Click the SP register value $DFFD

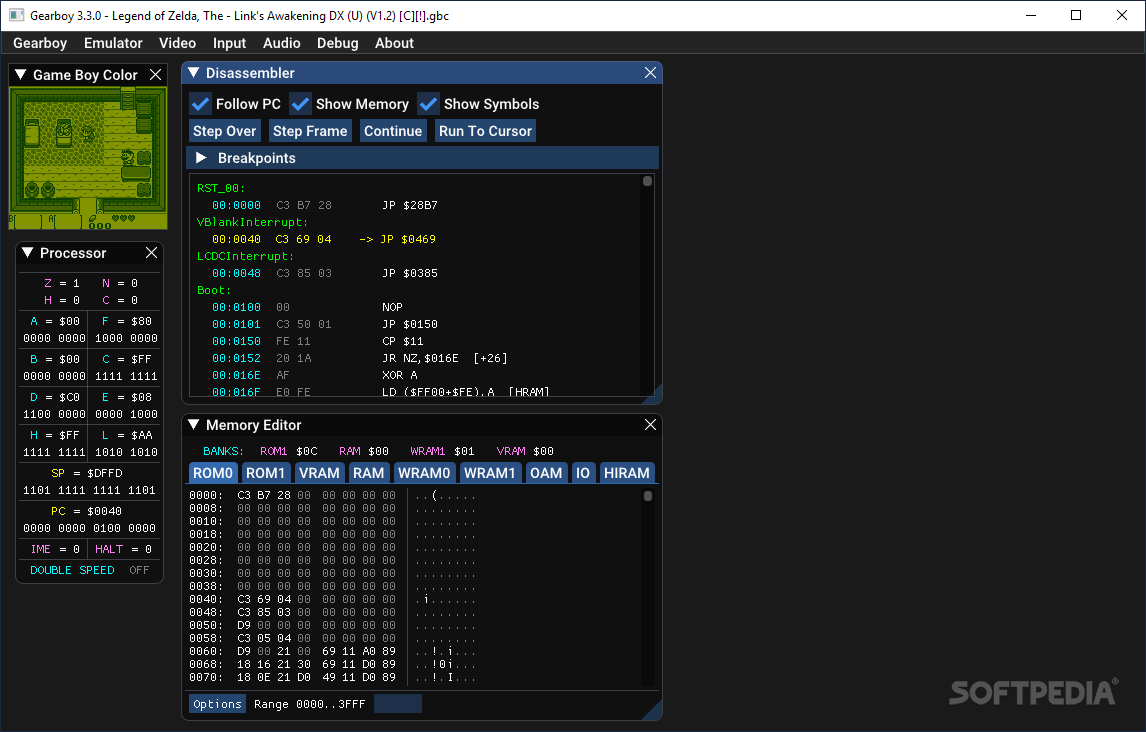(105, 473)
